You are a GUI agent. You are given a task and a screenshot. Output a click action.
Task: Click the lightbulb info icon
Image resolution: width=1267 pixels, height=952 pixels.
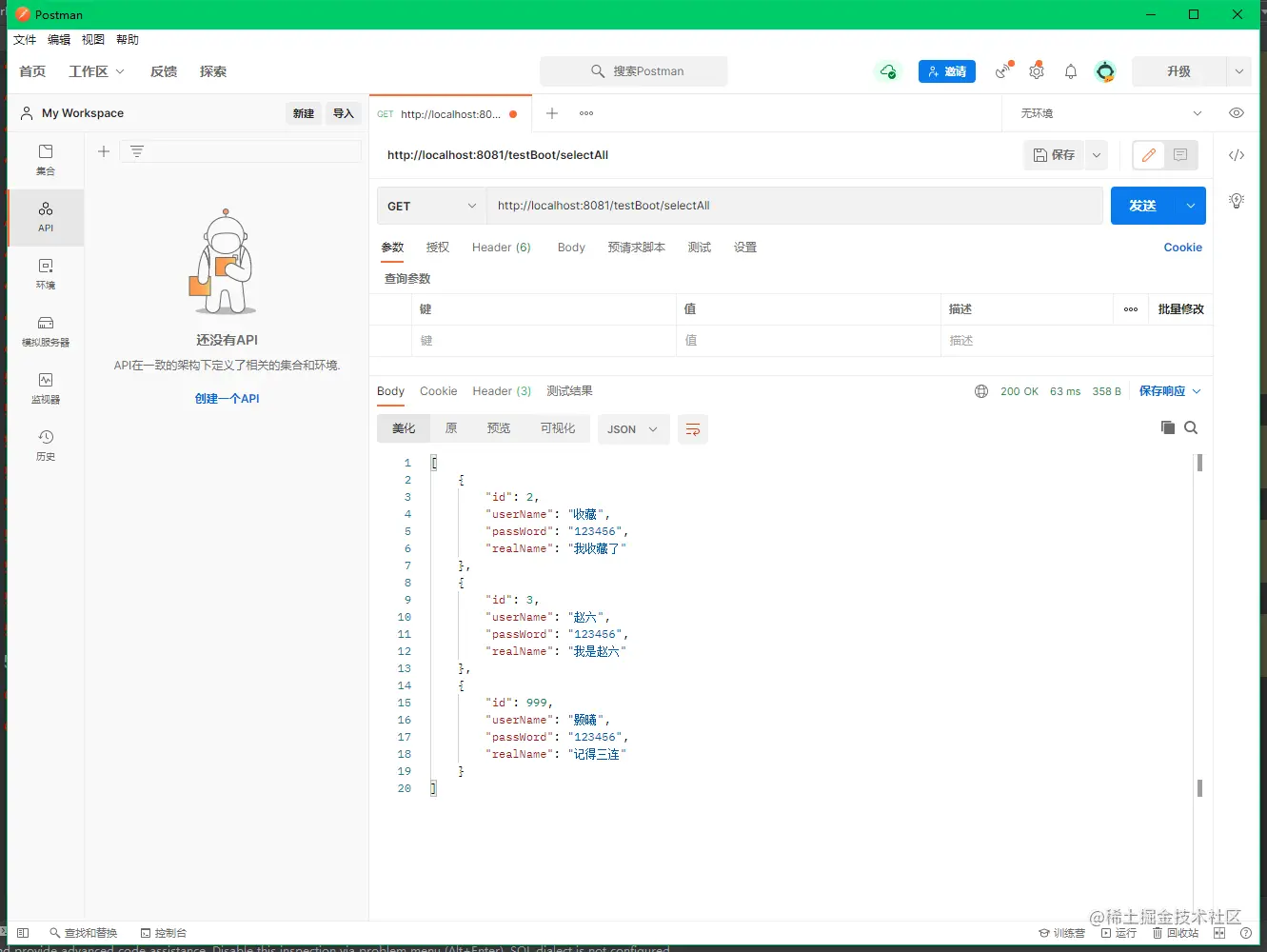point(1237,201)
